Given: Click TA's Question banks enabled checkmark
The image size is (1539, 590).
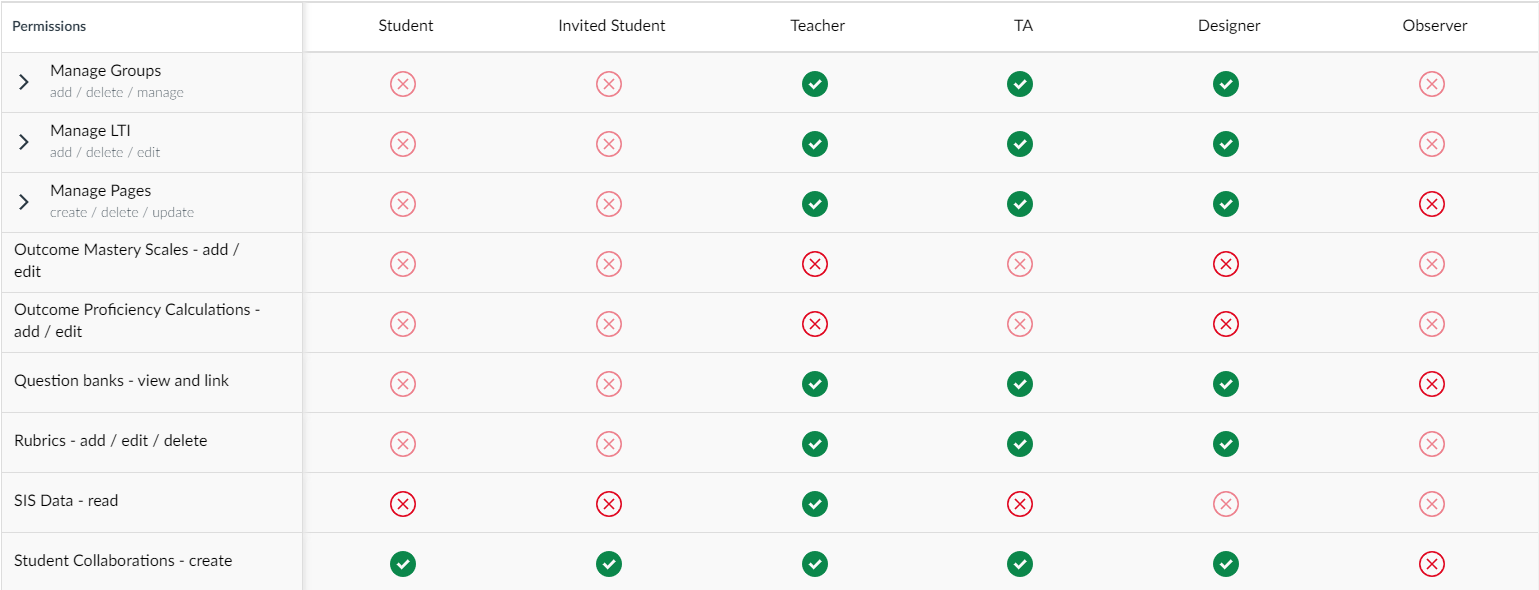Looking at the screenshot, I should click(1020, 384).
